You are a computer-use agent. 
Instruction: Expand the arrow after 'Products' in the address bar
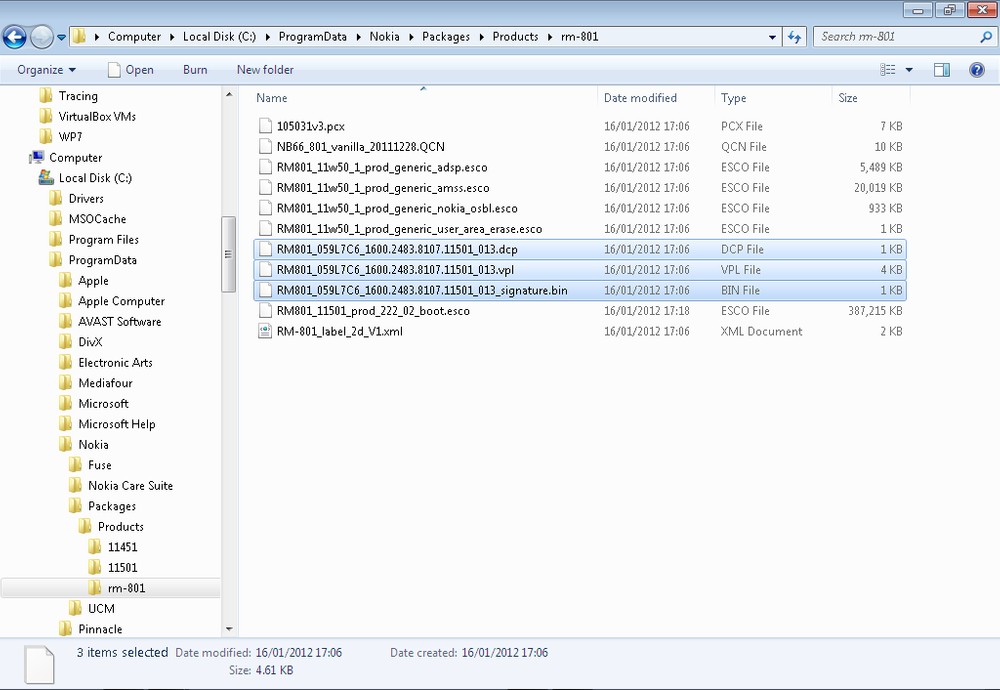tap(550, 37)
